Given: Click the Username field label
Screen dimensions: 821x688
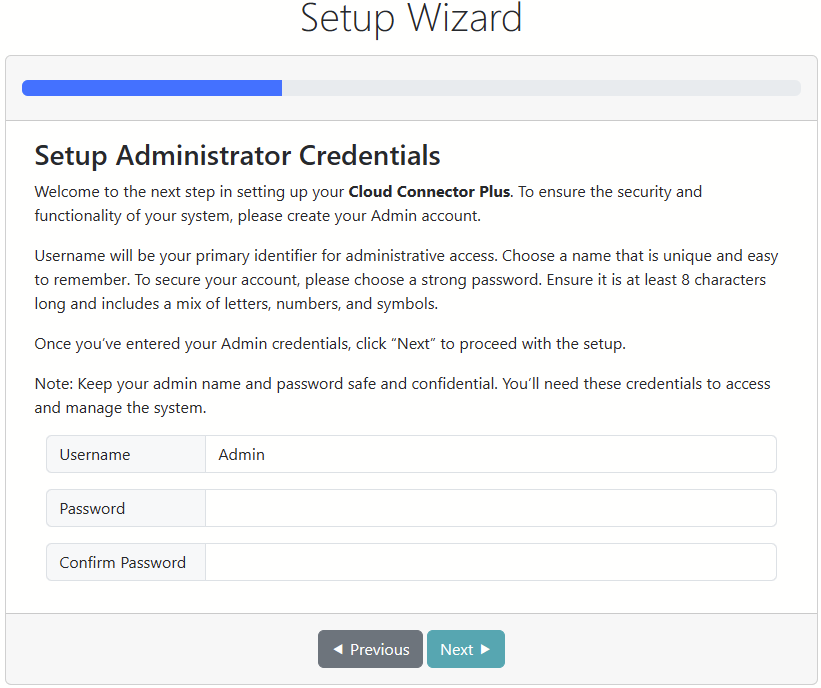Looking at the screenshot, I should 95,455.
